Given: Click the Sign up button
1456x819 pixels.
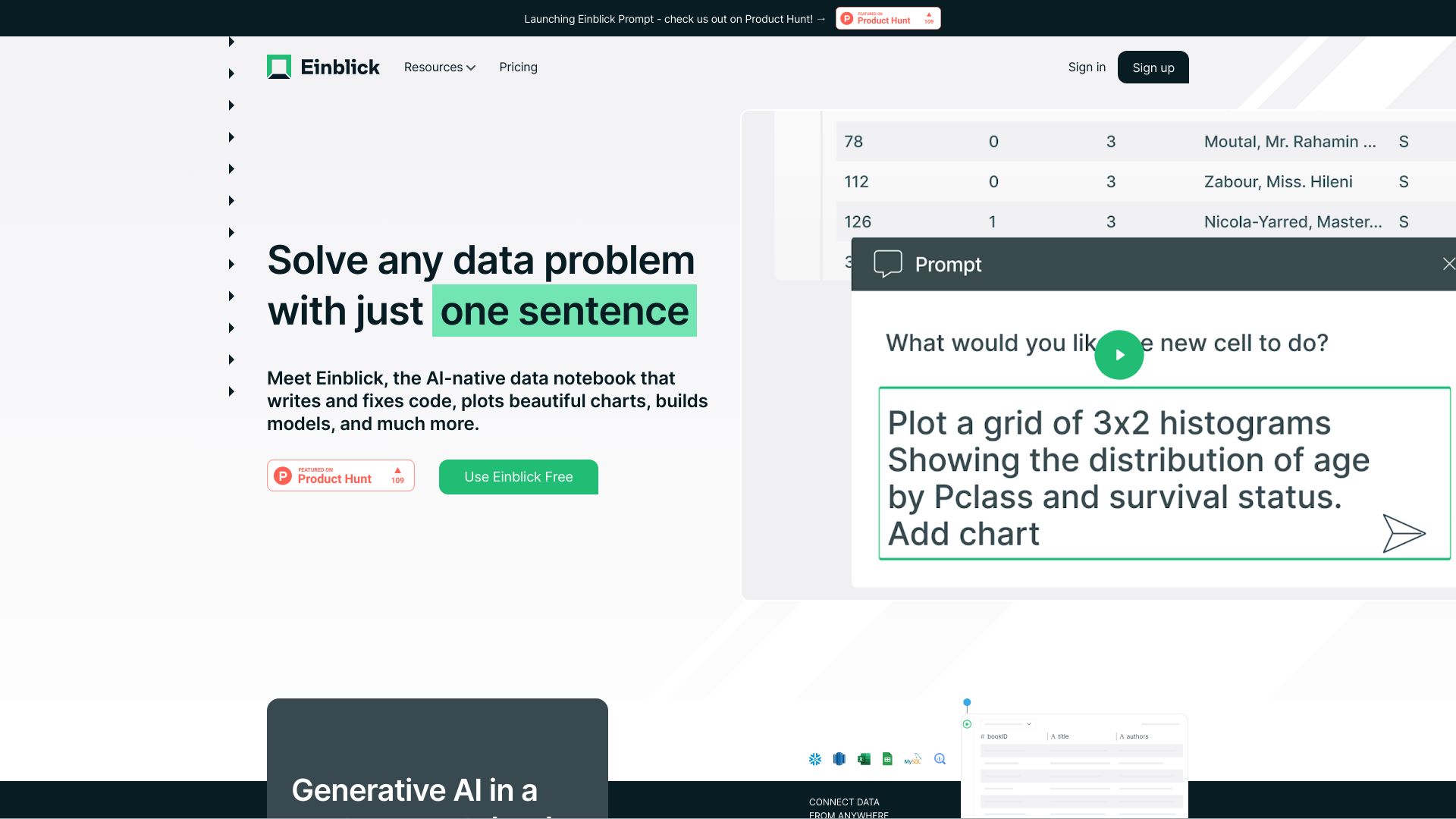Looking at the screenshot, I should 1153,67.
